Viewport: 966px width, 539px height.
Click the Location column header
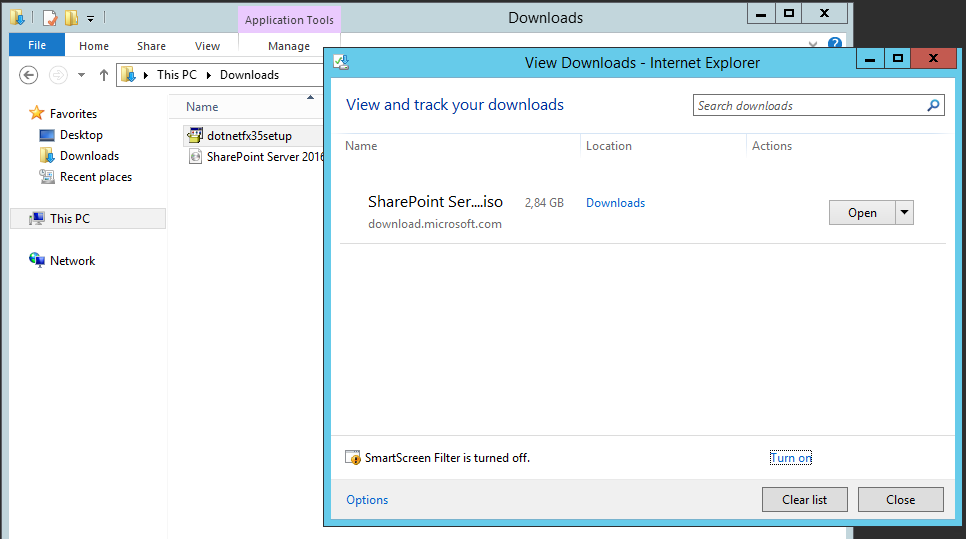click(x=609, y=145)
